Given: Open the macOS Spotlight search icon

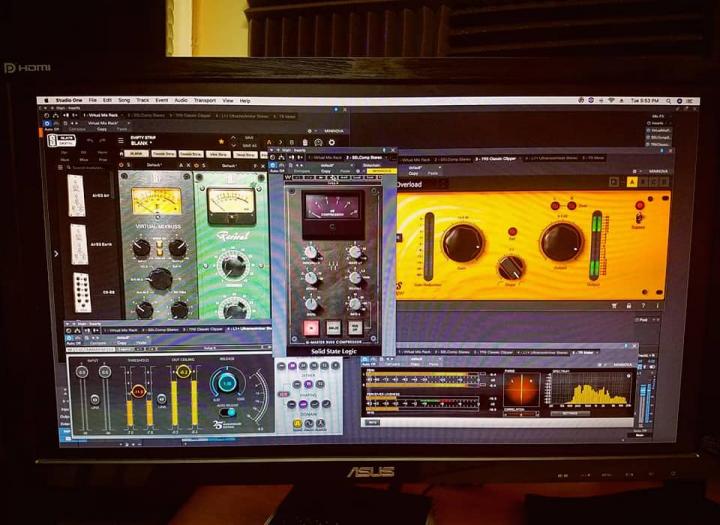Looking at the screenshot, I should [668, 101].
